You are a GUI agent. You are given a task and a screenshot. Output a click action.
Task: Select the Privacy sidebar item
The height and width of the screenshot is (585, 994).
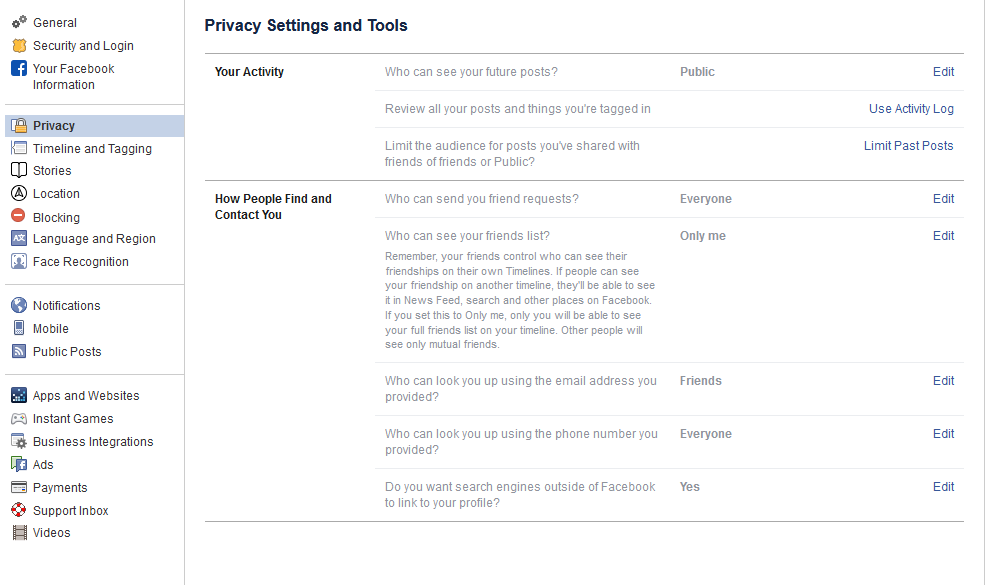coord(54,126)
